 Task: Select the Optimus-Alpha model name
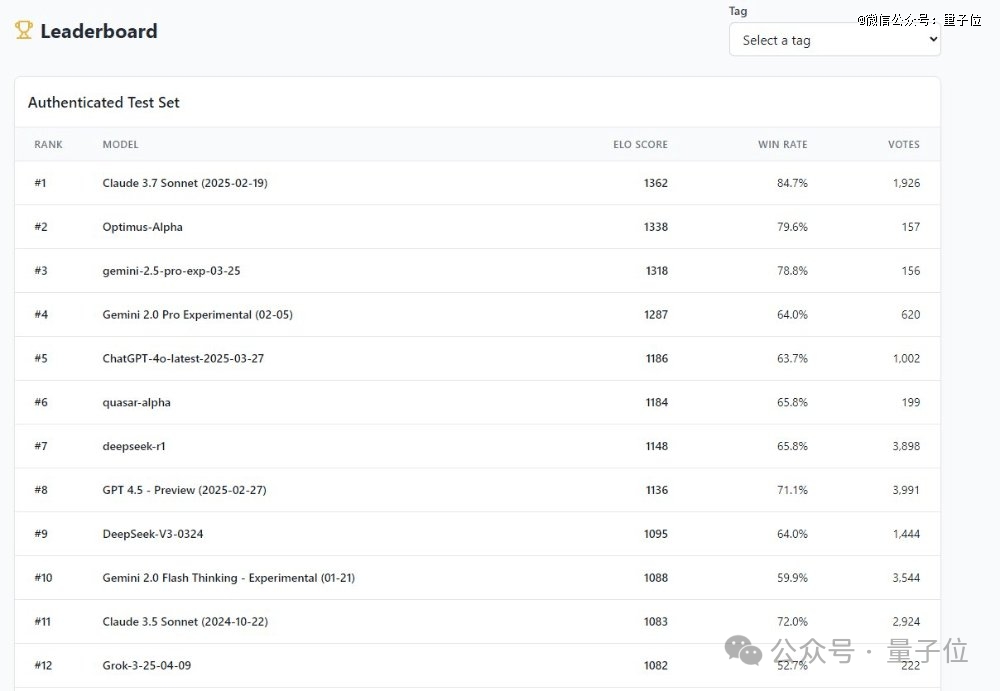tap(142, 227)
